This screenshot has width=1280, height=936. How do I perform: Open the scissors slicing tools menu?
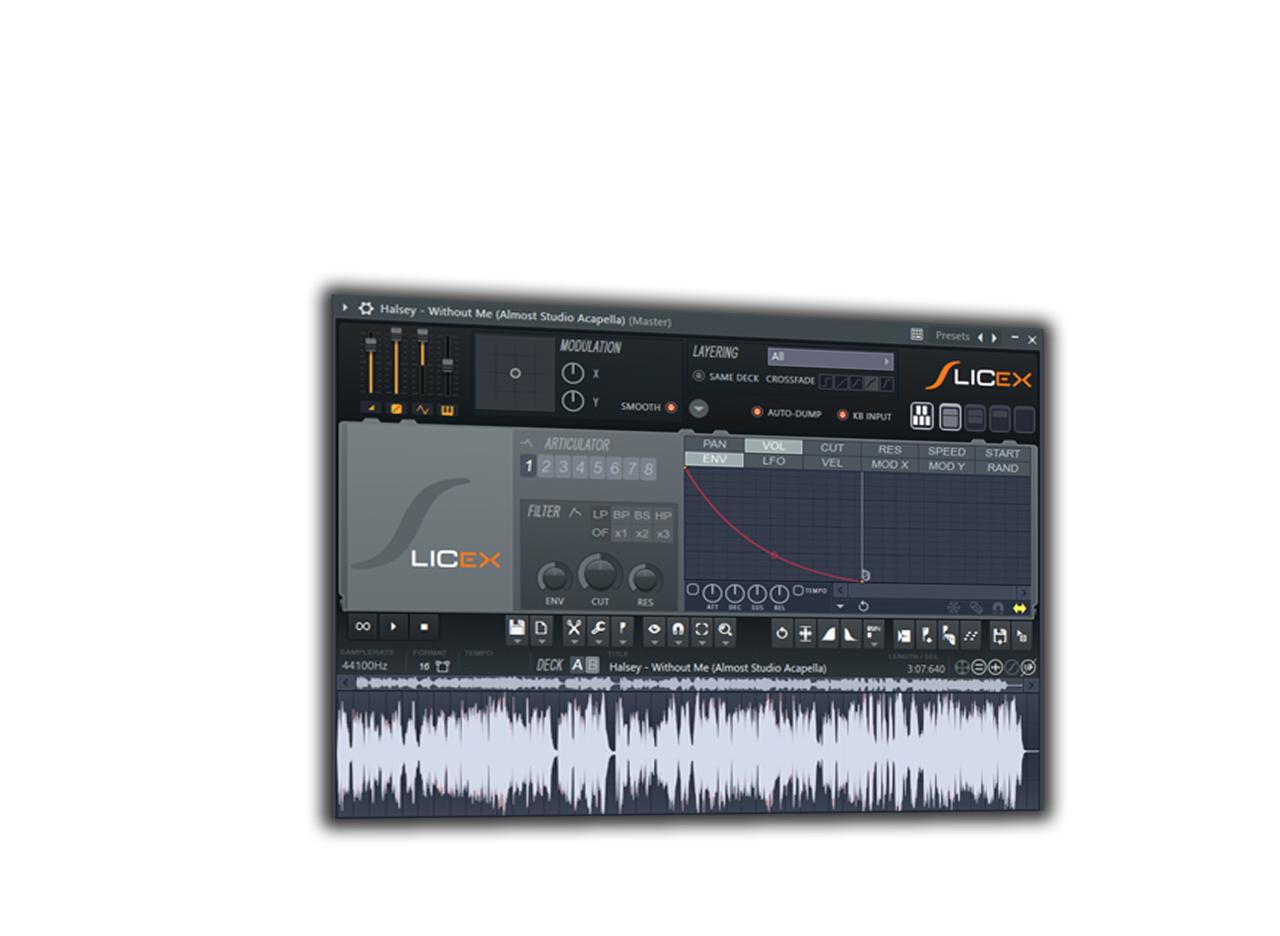(x=573, y=632)
